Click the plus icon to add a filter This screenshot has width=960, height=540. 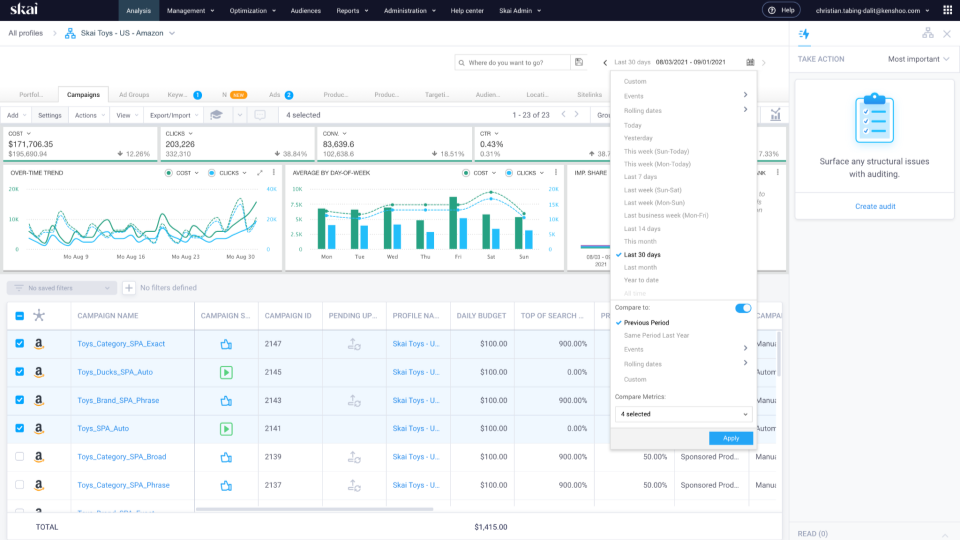129,288
